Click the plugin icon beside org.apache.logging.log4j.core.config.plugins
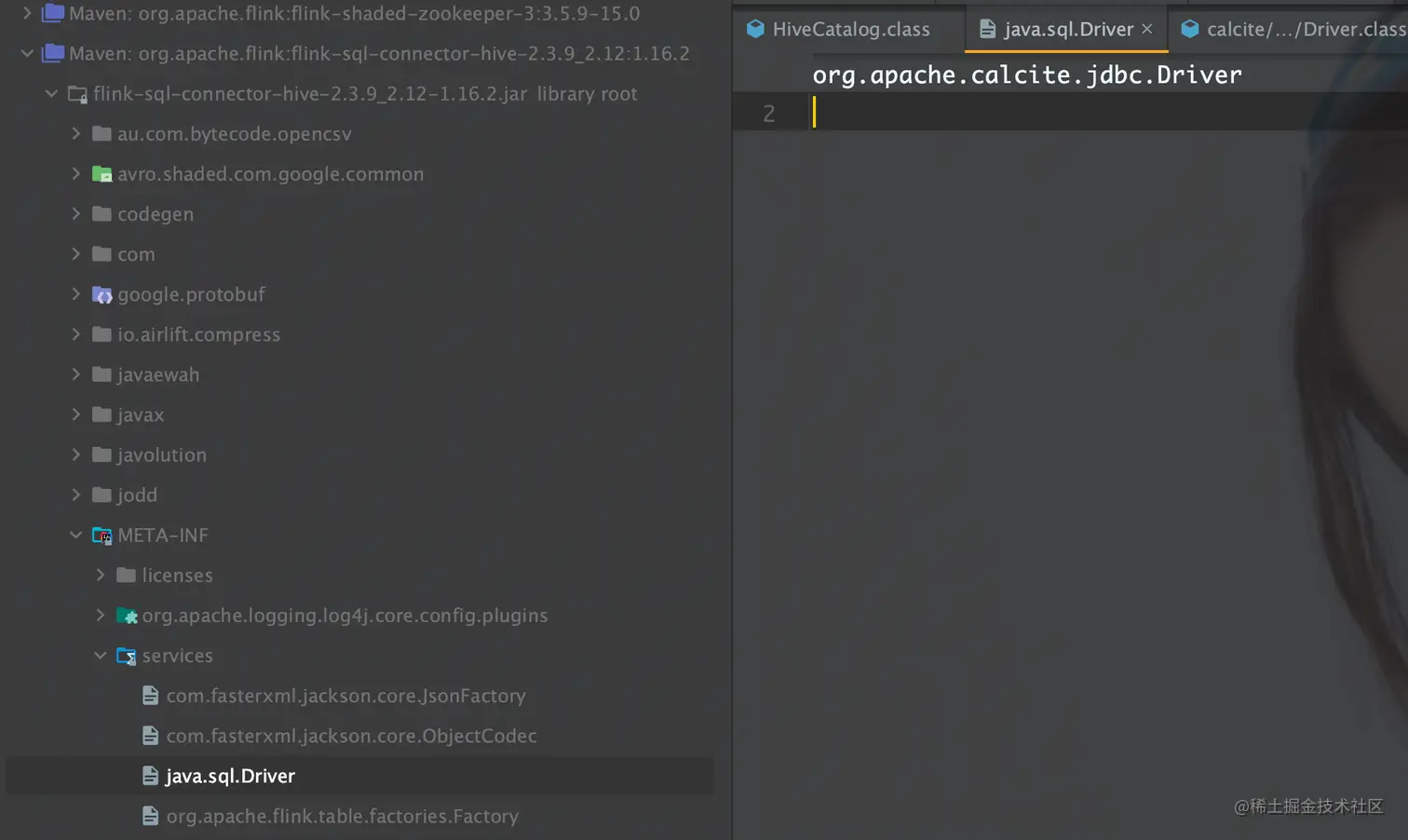1408x840 pixels. click(129, 615)
